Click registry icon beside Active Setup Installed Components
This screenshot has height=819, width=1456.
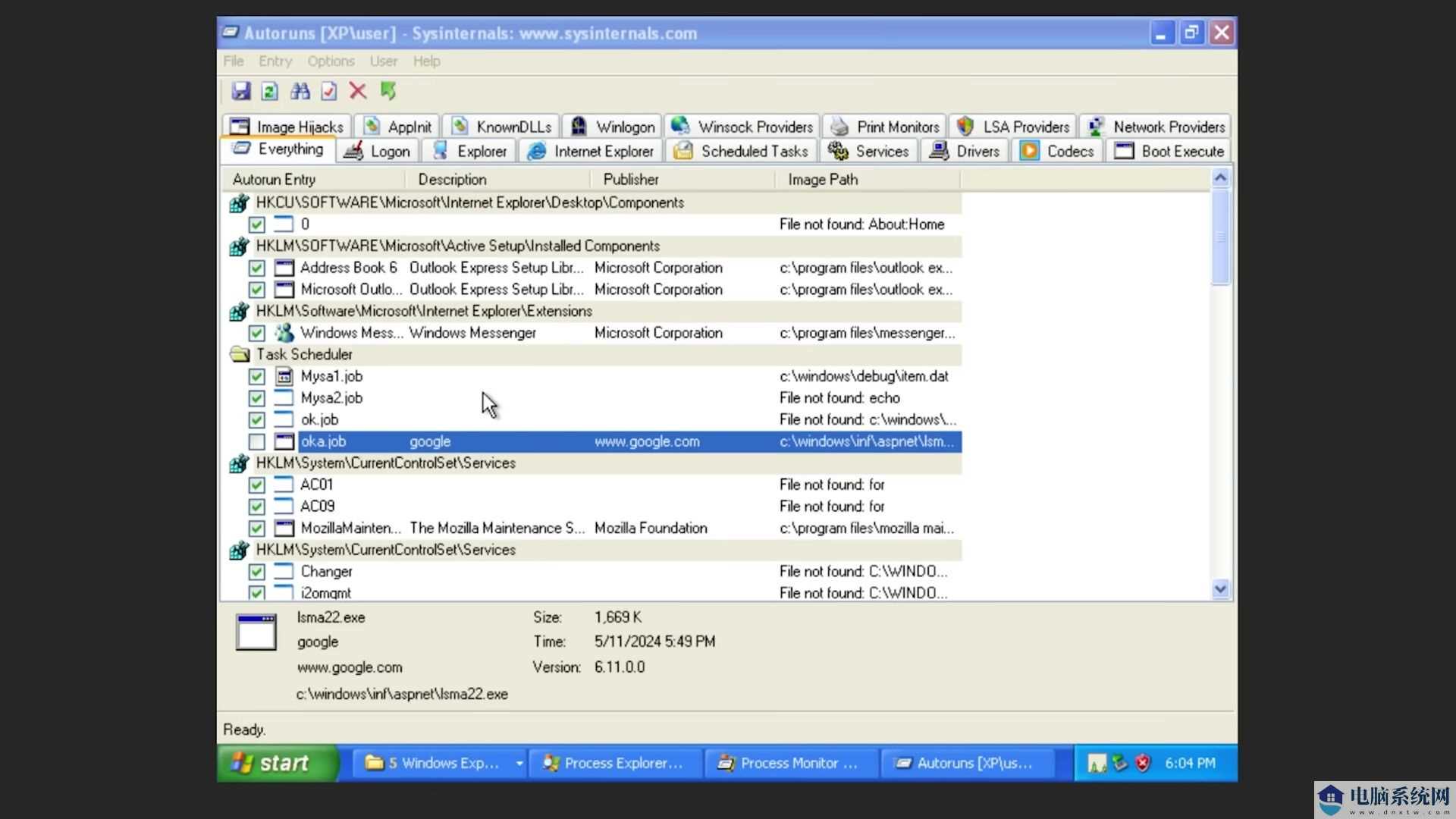pos(240,246)
